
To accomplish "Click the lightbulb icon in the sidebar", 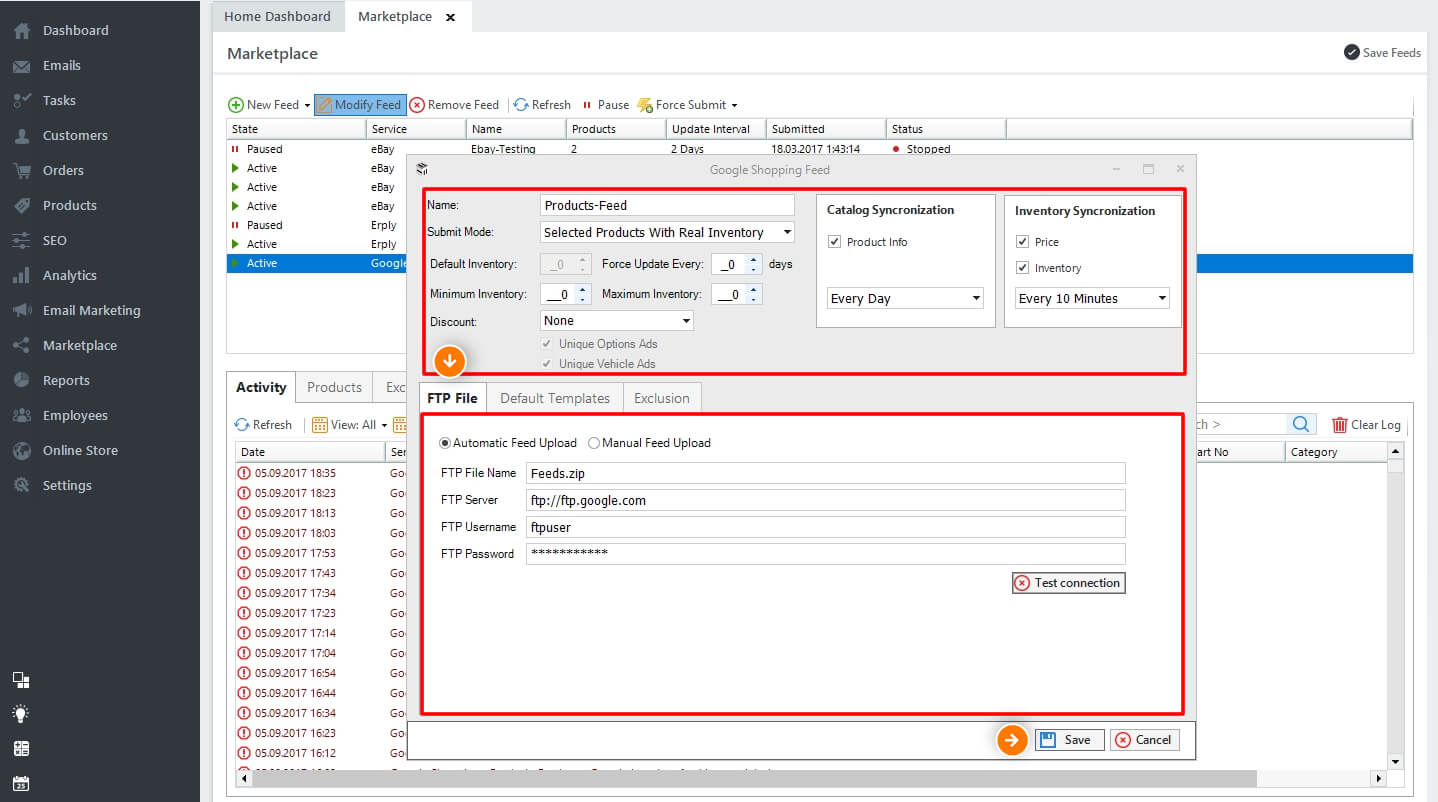I will click(21, 714).
